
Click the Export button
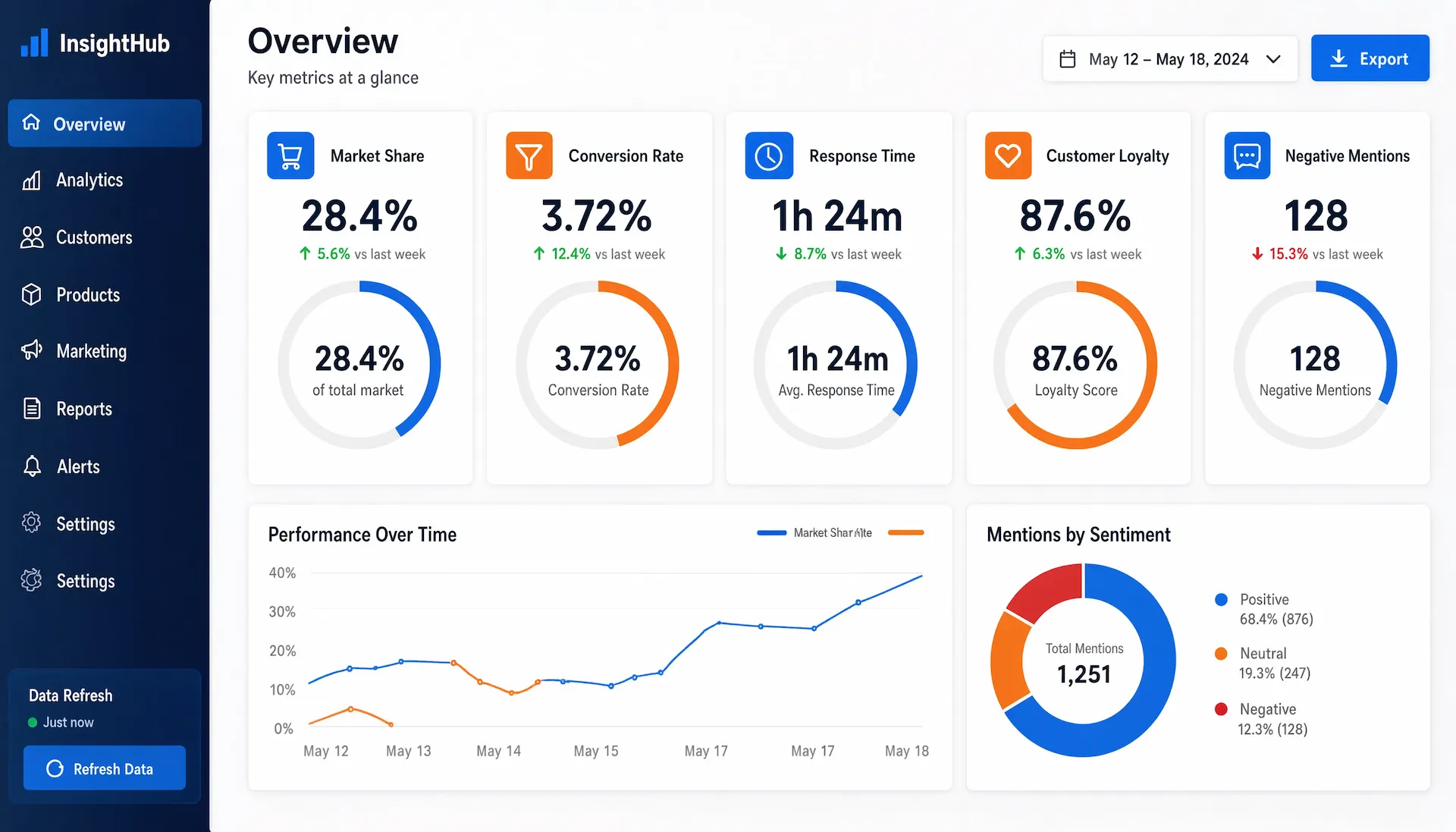click(x=1370, y=58)
